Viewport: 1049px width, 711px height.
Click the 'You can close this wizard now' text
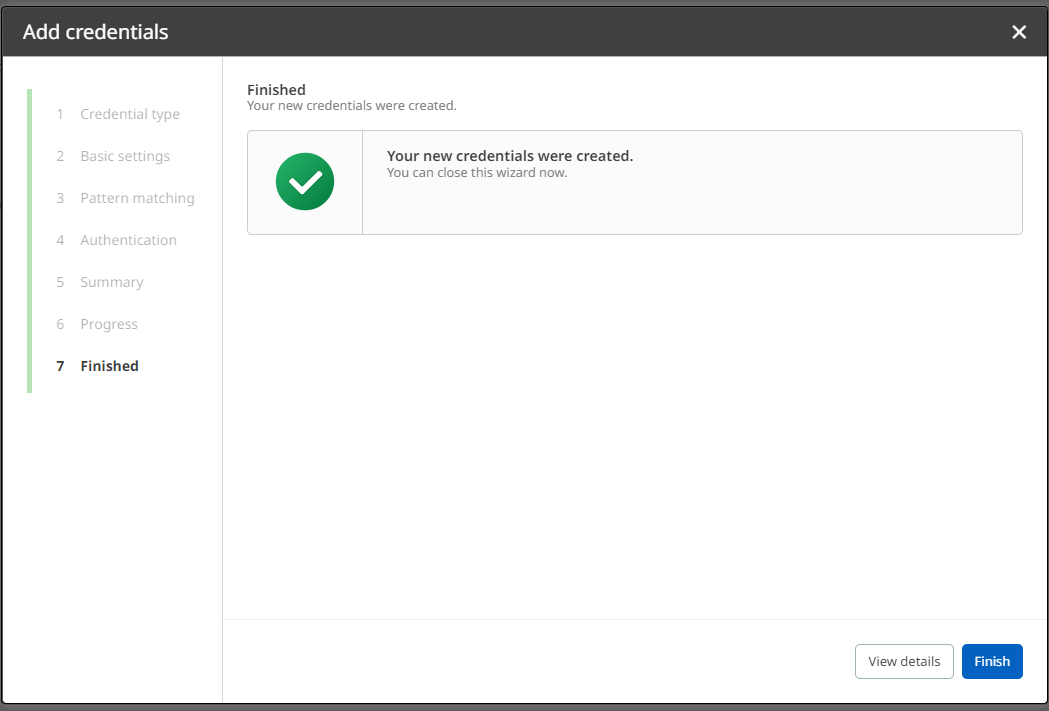pos(477,173)
